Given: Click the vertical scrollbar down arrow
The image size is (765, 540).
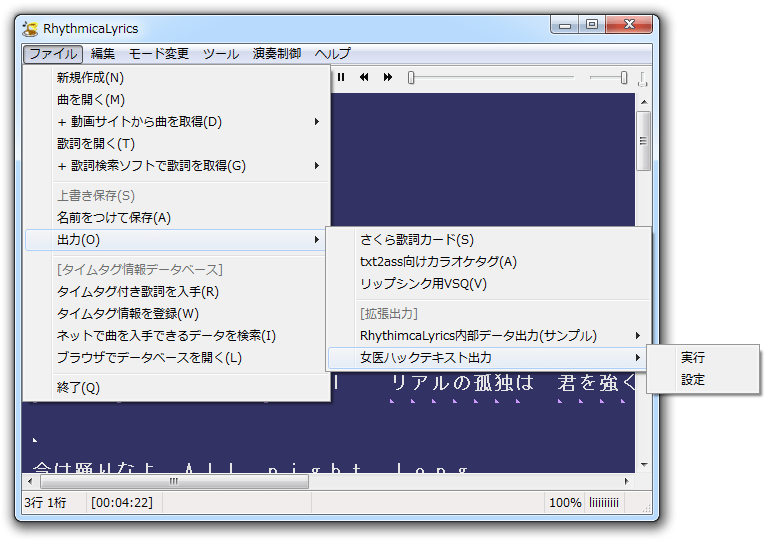Looking at the screenshot, I should [644, 465].
